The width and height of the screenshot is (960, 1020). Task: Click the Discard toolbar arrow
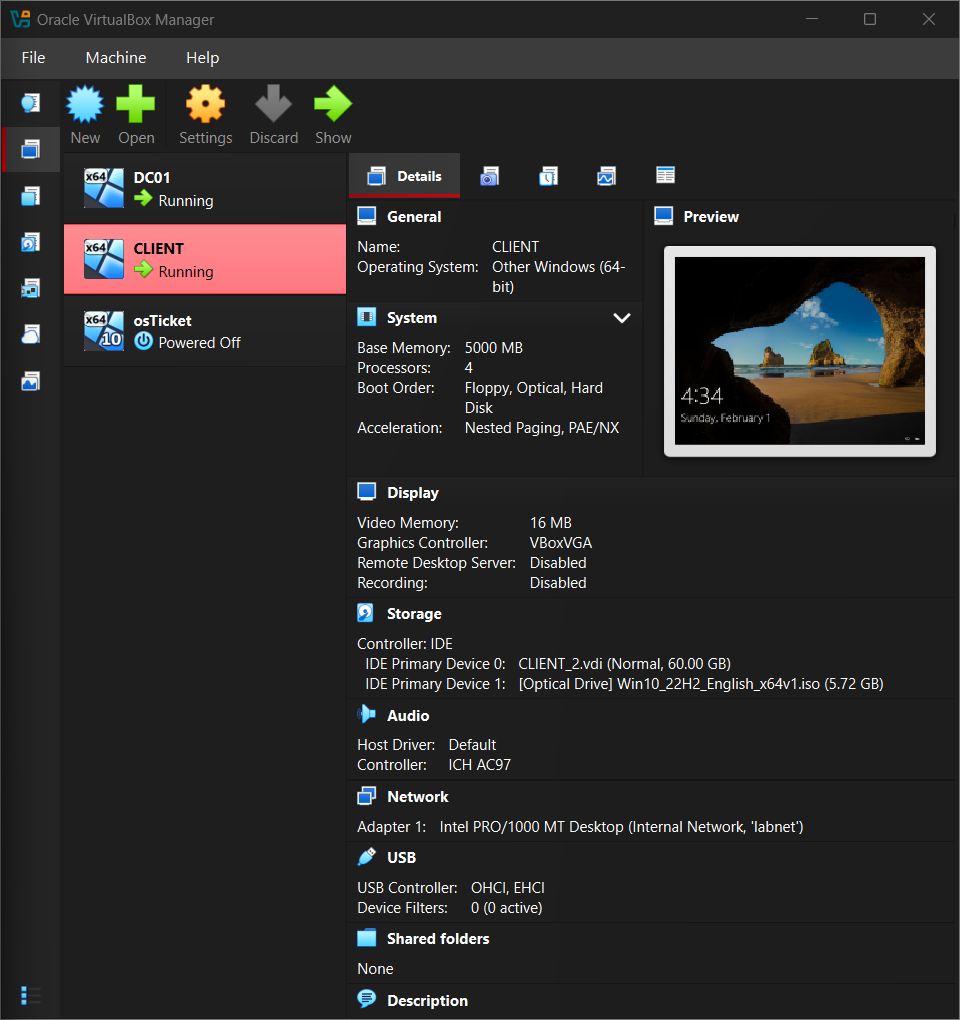pyautogui.click(x=274, y=114)
